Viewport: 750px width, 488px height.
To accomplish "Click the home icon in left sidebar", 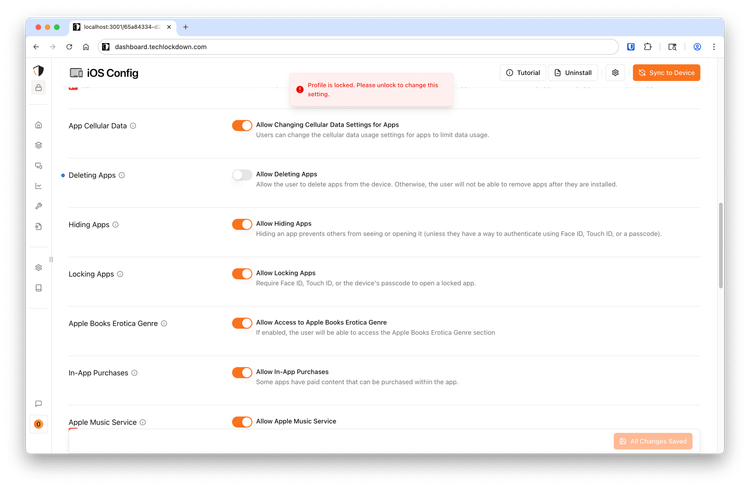I will pyautogui.click(x=38, y=125).
